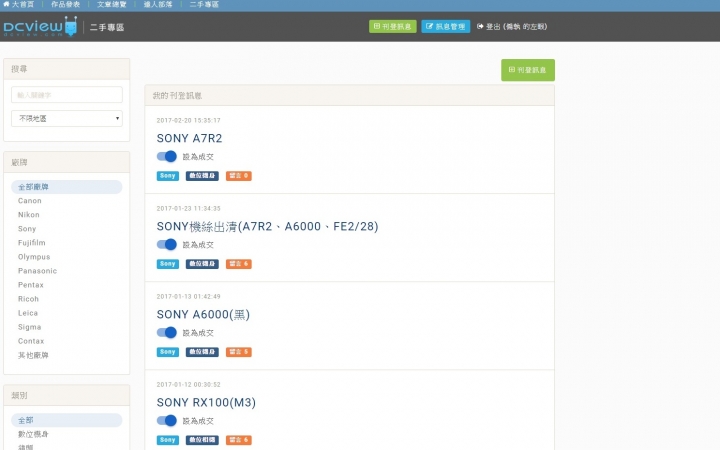Image resolution: width=720 pixels, height=450 pixels.
Task: Click dark blue category tag under SONY機絲出清
Action: click(x=202, y=264)
